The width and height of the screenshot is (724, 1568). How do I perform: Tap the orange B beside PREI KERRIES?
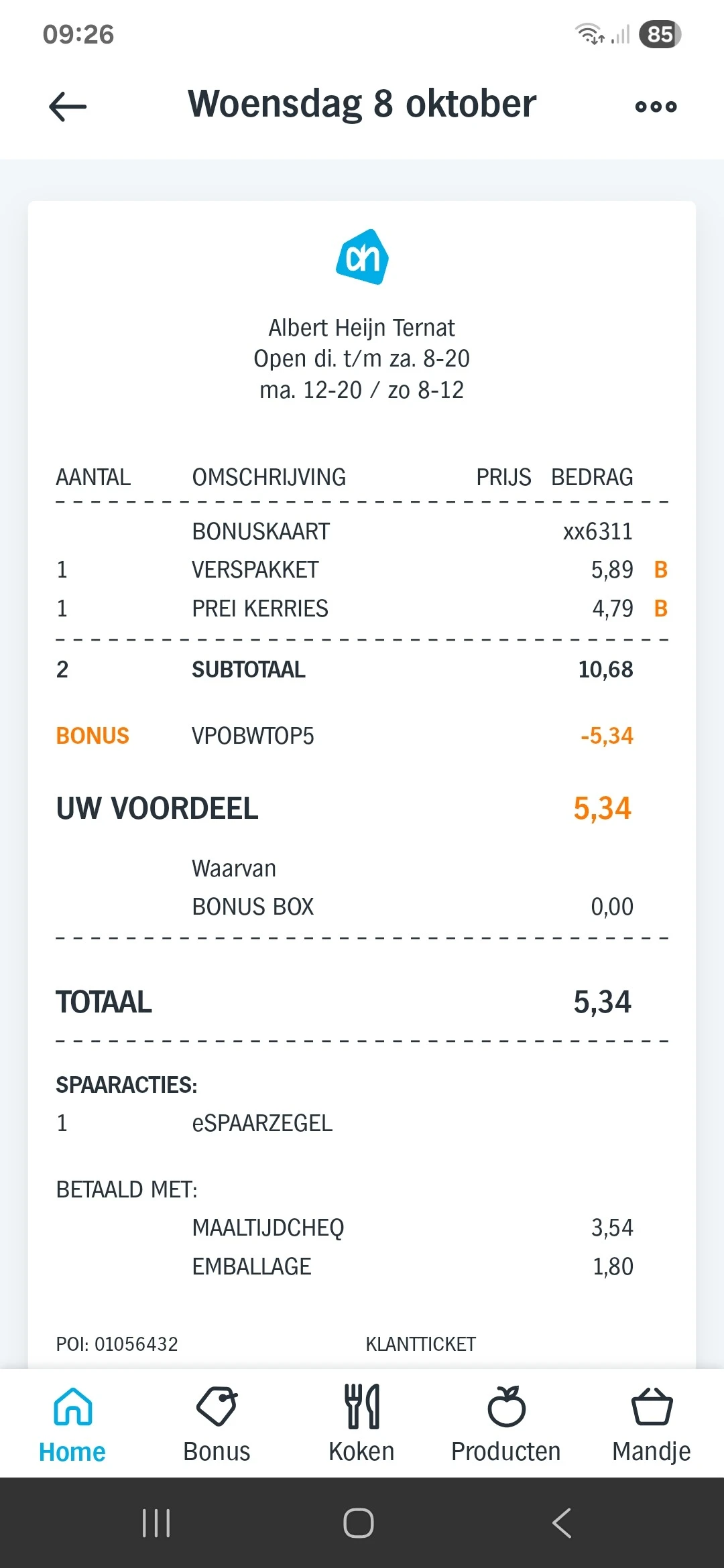[x=661, y=610]
